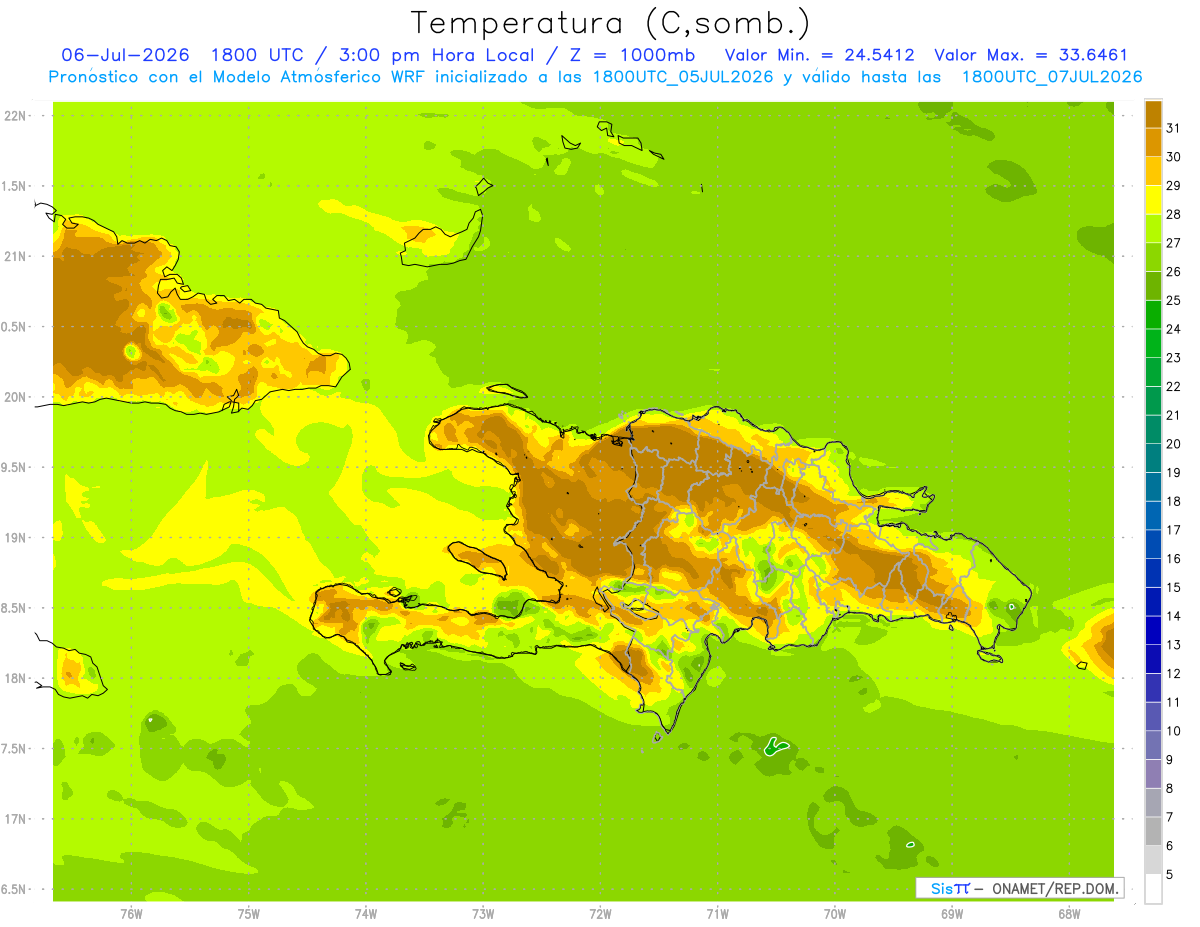Click the "ONAMET/REP.DOM." credit label
Screen dimensions: 1200x927
point(1054,888)
